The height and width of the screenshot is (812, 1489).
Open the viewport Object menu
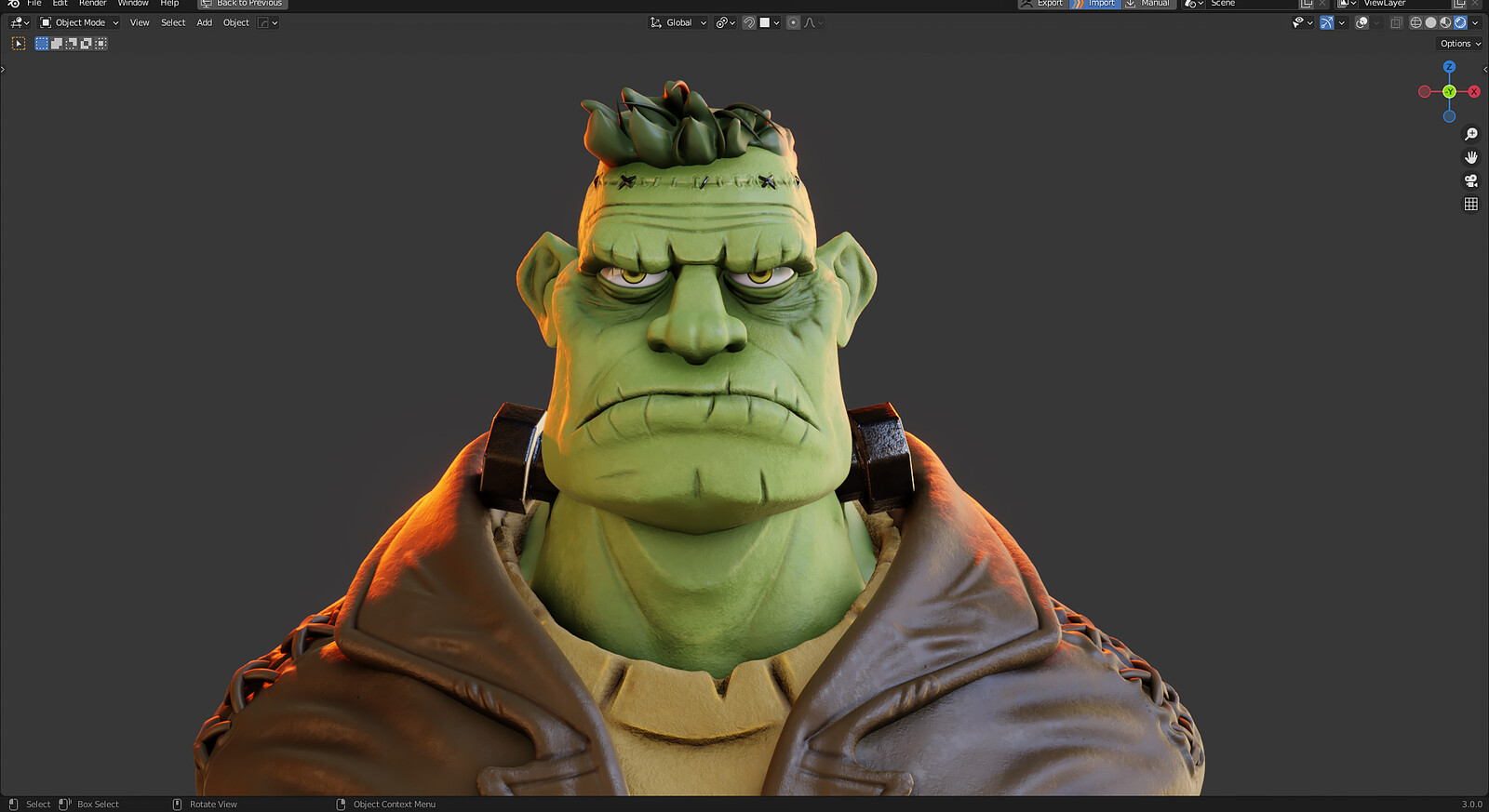click(x=236, y=22)
